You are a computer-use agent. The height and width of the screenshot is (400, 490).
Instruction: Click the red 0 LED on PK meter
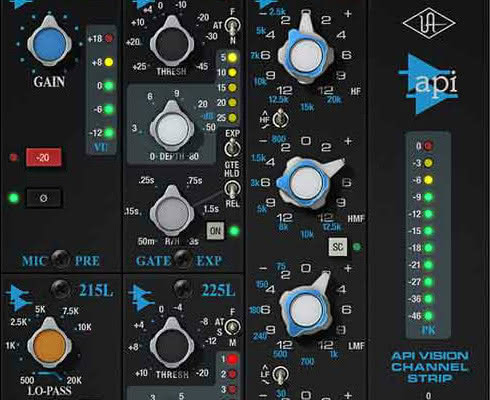[428, 146]
